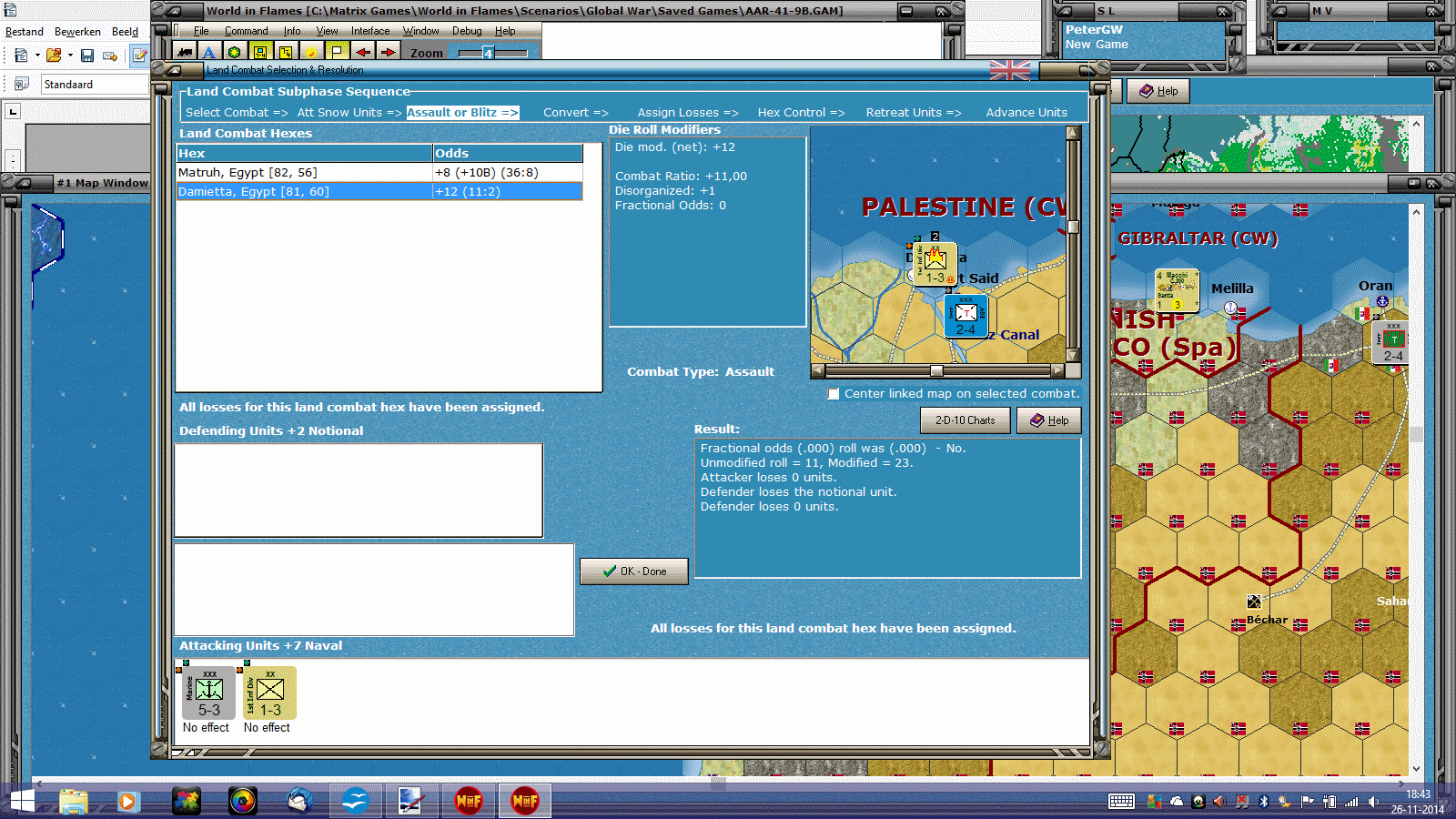Select the blue letter A toolbar icon
This screenshot has height=819, width=1456.
click(x=209, y=52)
